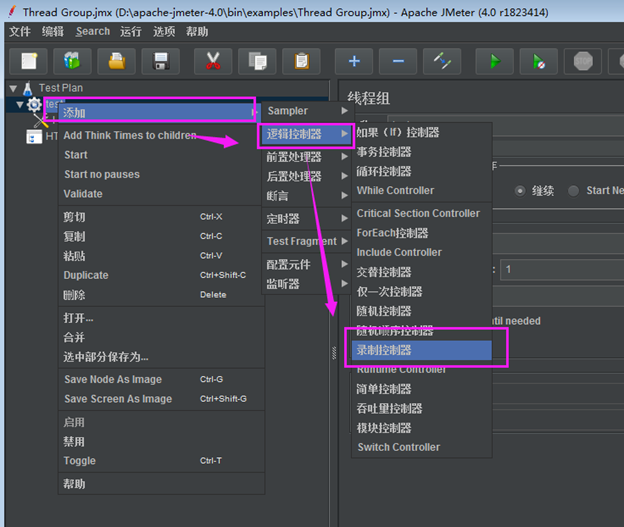The image size is (624, 527).
Task: Click the Expand all plus icon
Action: pyautogui.click(x=354, y=62)
